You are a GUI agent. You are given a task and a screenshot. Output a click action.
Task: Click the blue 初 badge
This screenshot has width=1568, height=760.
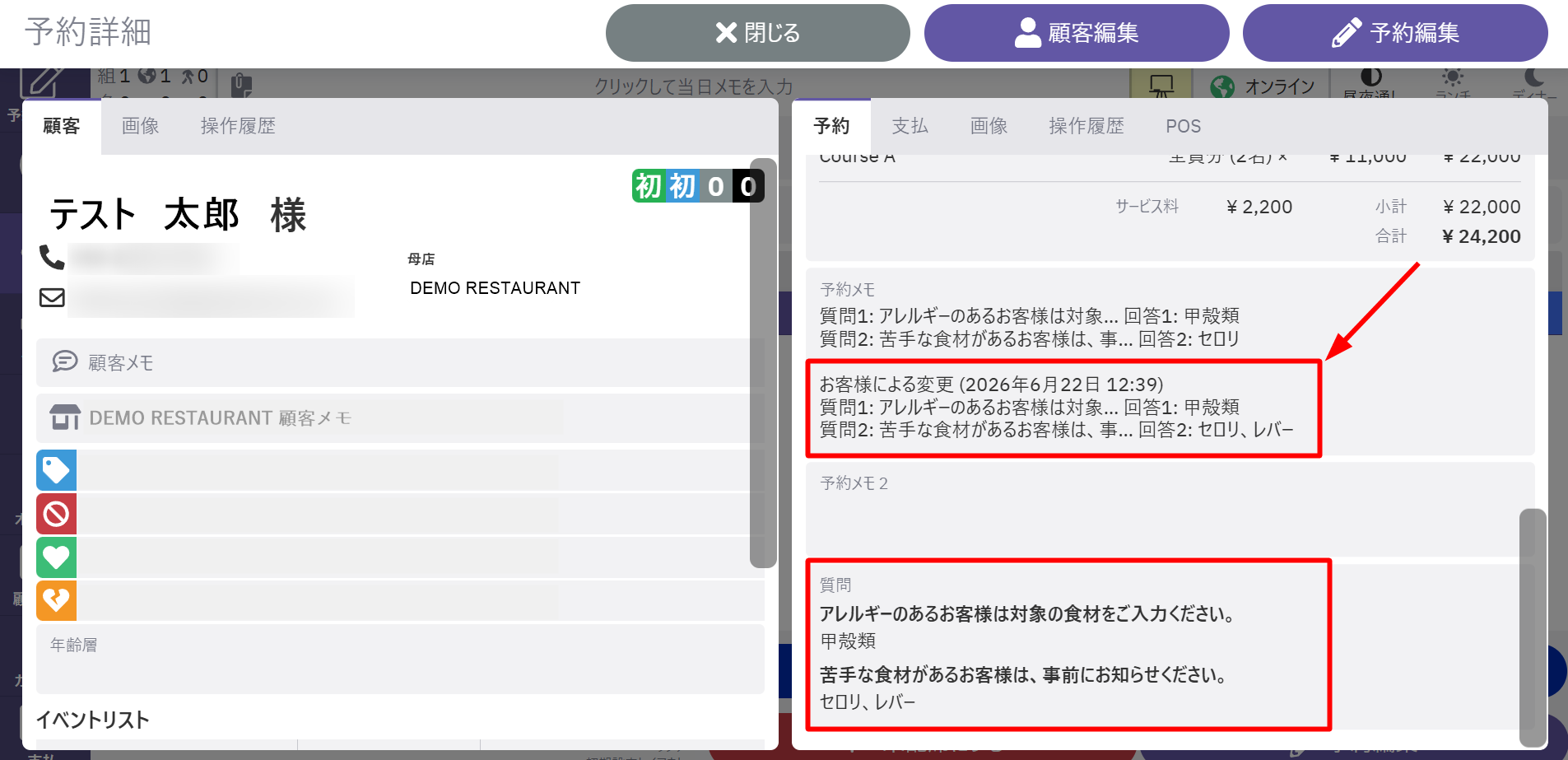pyautogui.click(x=682, y=186)
